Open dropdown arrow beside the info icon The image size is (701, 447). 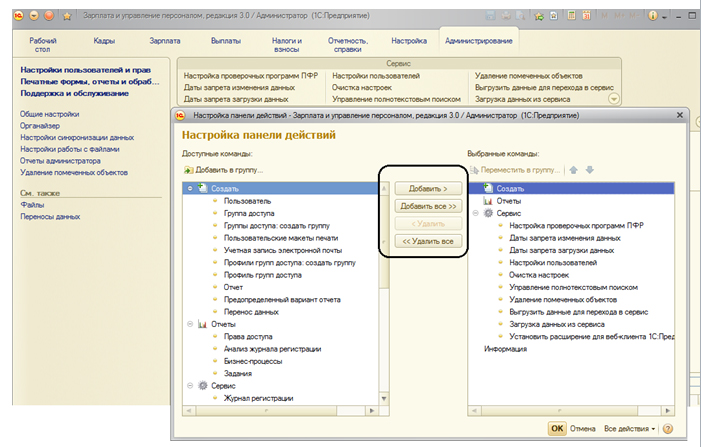[x=664, y=17]
